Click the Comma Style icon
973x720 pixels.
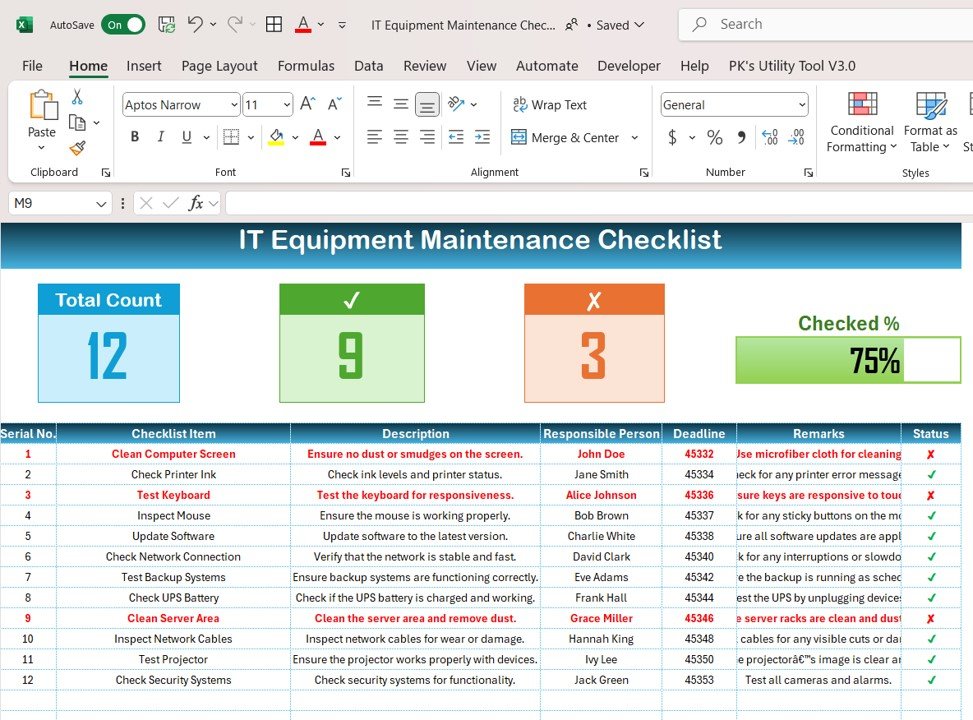point(742,137)
